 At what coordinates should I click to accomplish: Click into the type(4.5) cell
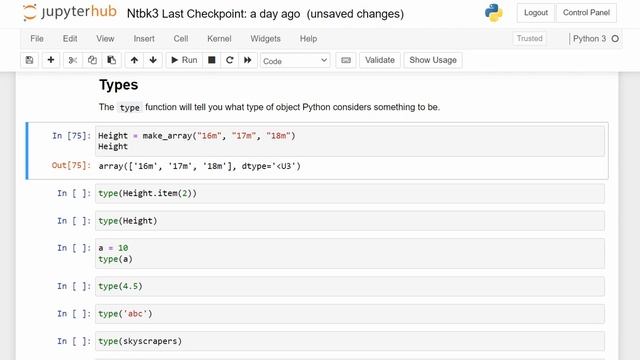(x=350, y=286)
